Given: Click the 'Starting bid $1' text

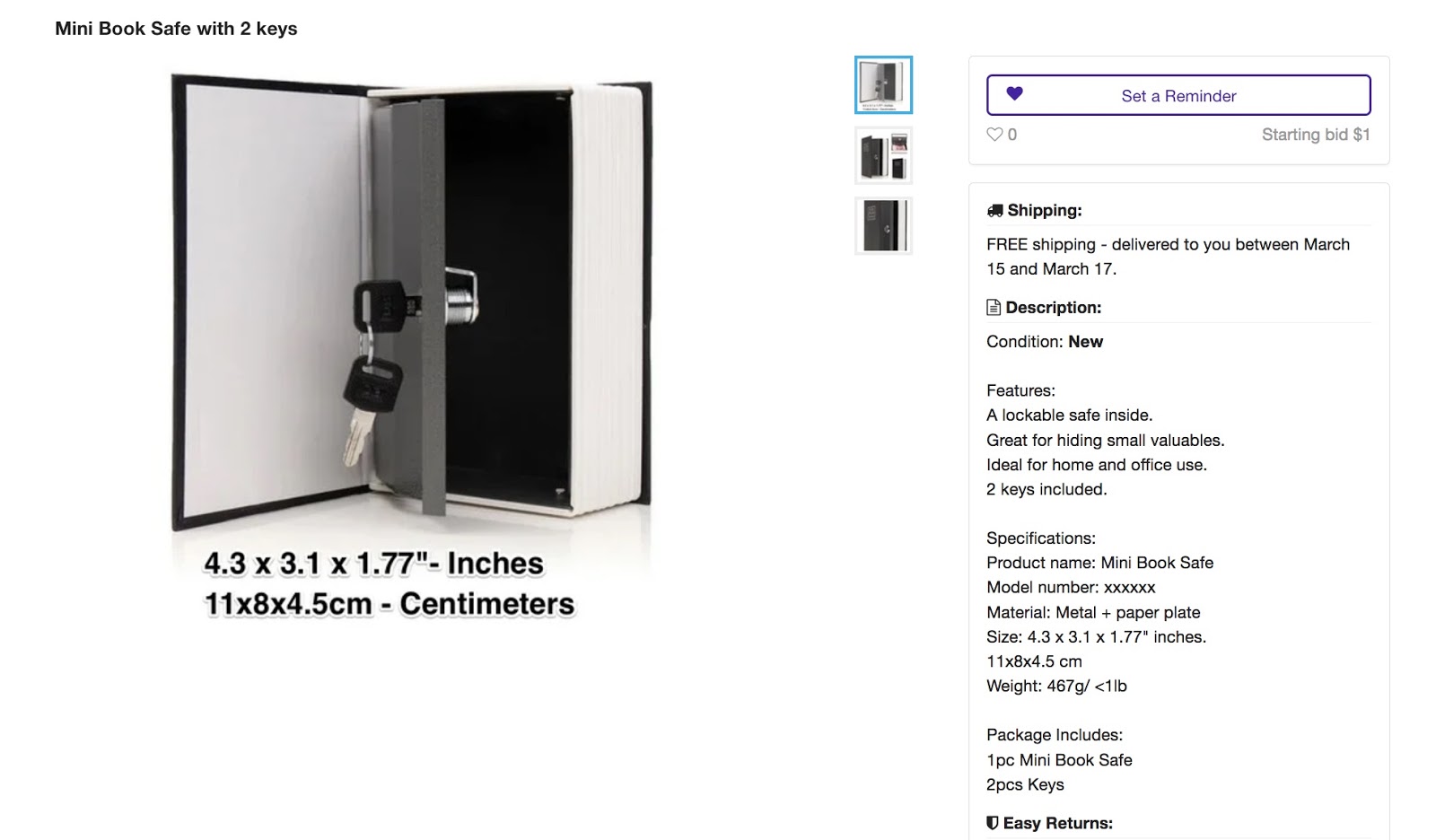Looking at the screenshot, I should [x=1316, y=135].
